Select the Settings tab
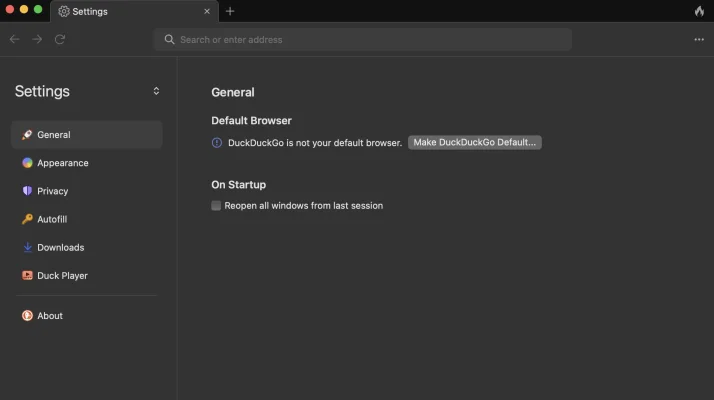 [134, 11]
